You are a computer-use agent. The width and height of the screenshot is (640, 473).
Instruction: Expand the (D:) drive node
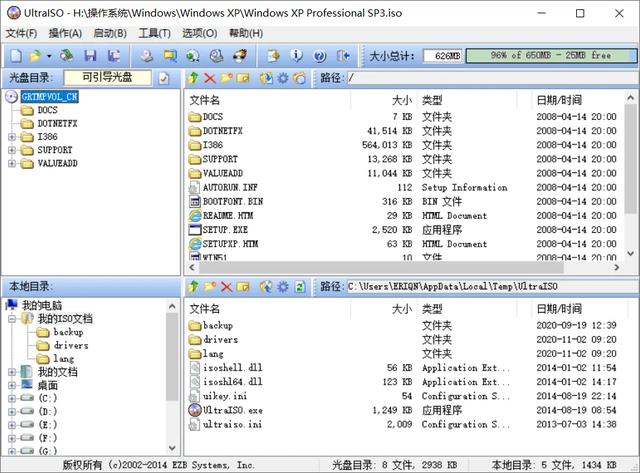pyautogui.click(x=12, y=411)
